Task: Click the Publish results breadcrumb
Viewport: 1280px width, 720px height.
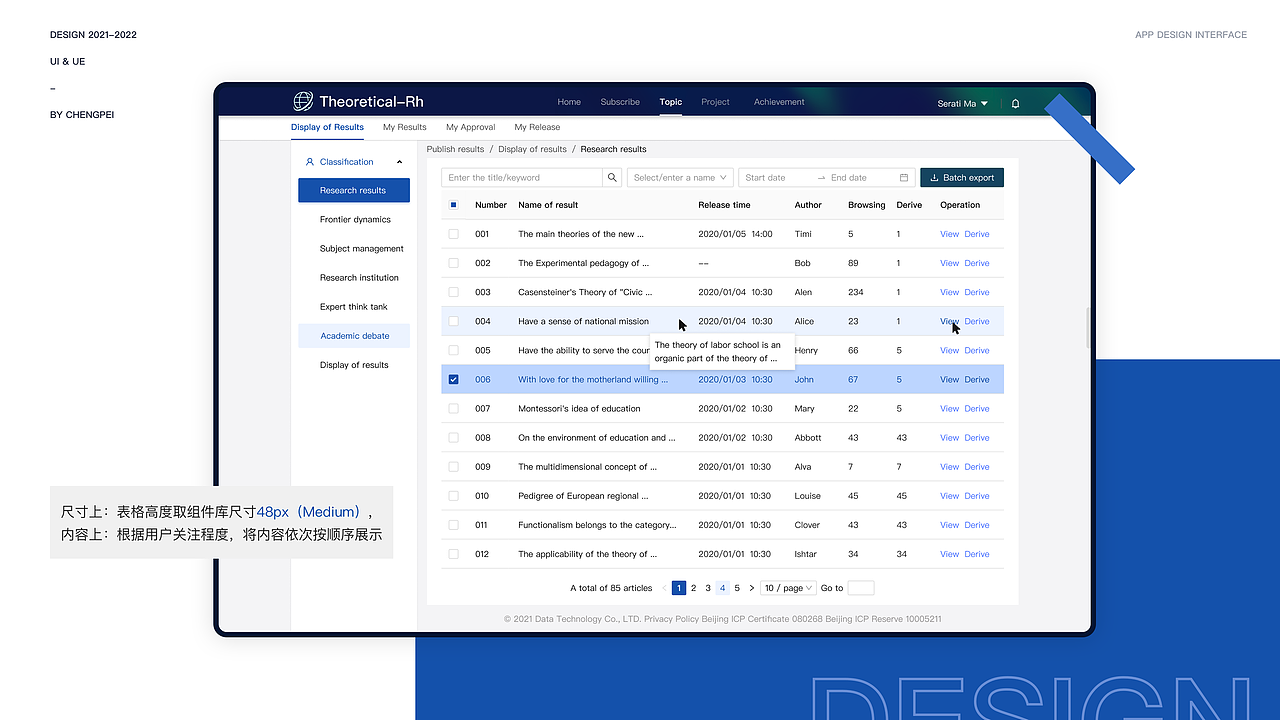Action: coord(455,149)
